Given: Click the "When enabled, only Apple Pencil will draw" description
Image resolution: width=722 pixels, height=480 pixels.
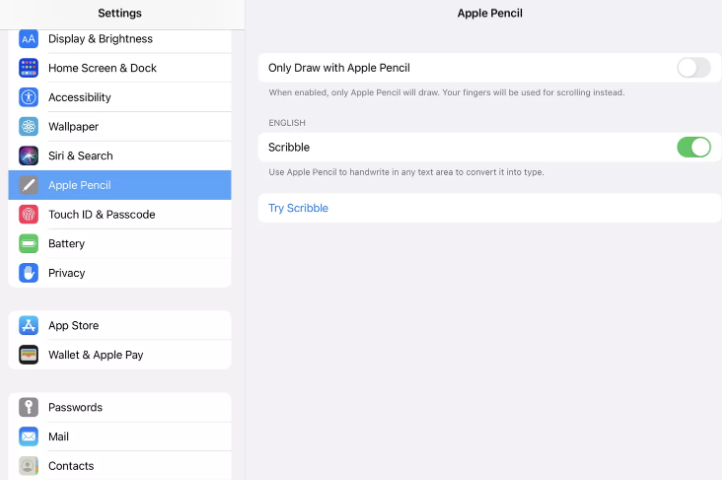Looking at the screenshot, I should (447, 93).
